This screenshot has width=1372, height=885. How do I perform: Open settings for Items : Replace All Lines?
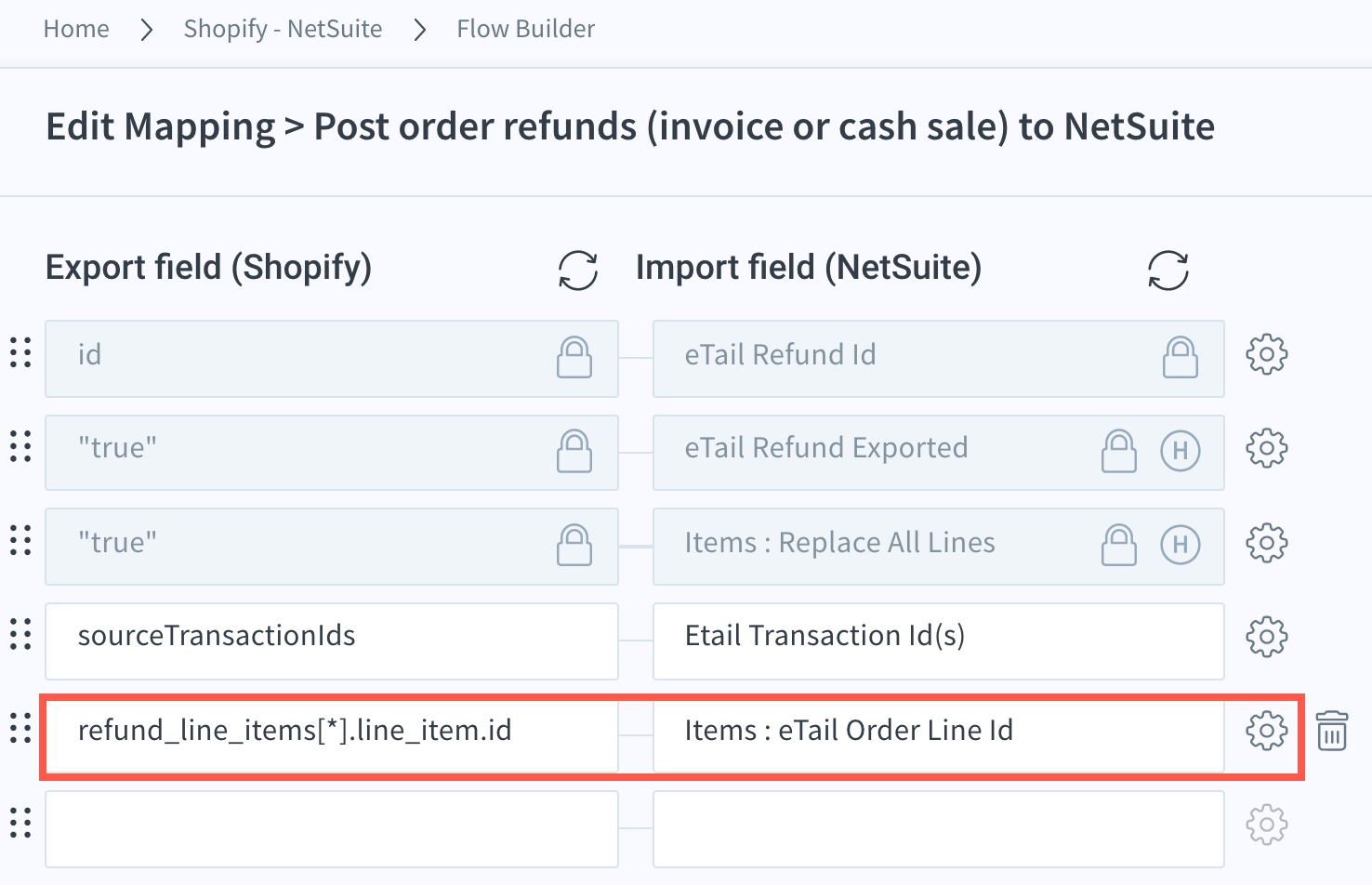click(1266, 543)
